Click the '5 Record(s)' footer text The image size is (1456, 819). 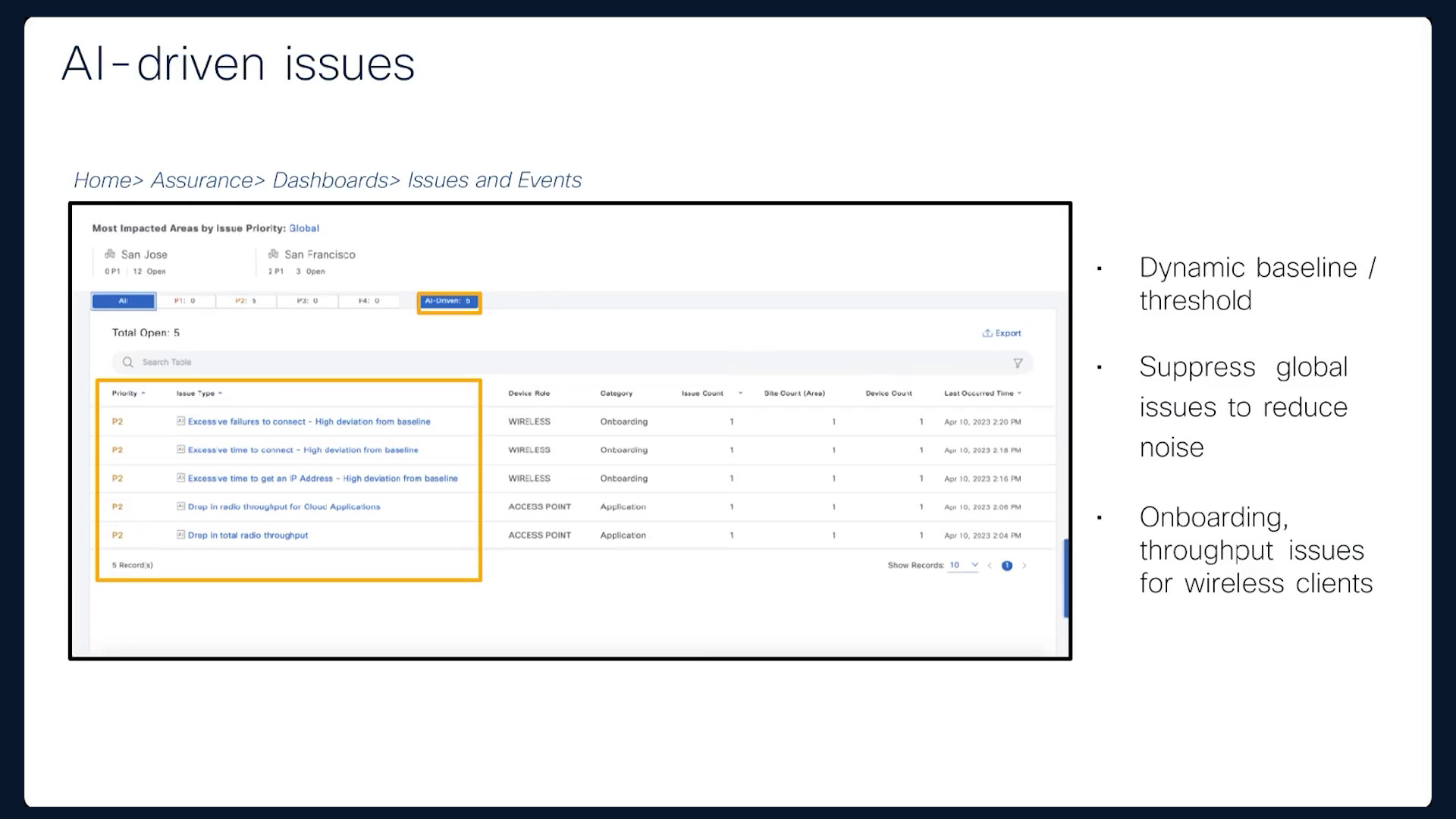pos(133,566)
